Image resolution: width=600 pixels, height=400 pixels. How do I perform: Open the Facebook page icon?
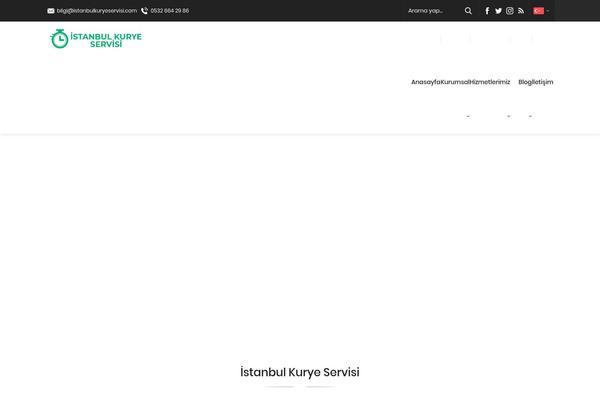pyautogui.click(x=487, y=11)
